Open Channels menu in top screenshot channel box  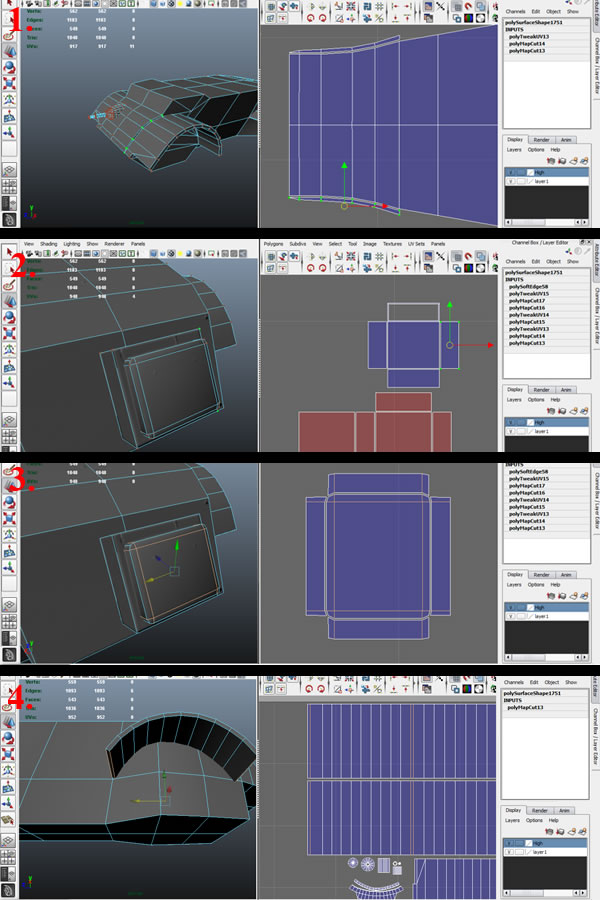click(515, 11)
